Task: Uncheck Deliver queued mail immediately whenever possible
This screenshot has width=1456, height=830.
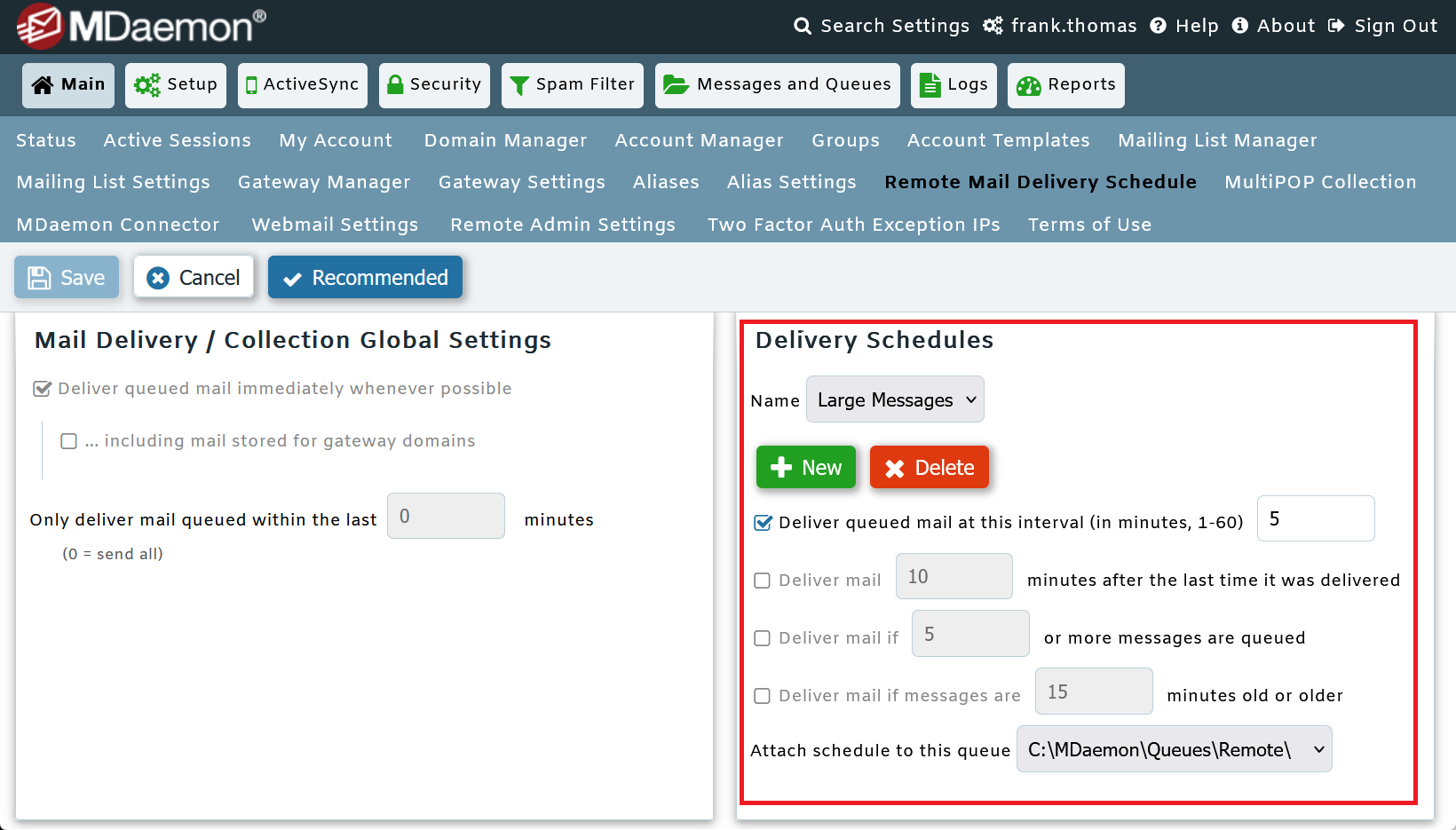Action: click(42, 388)
